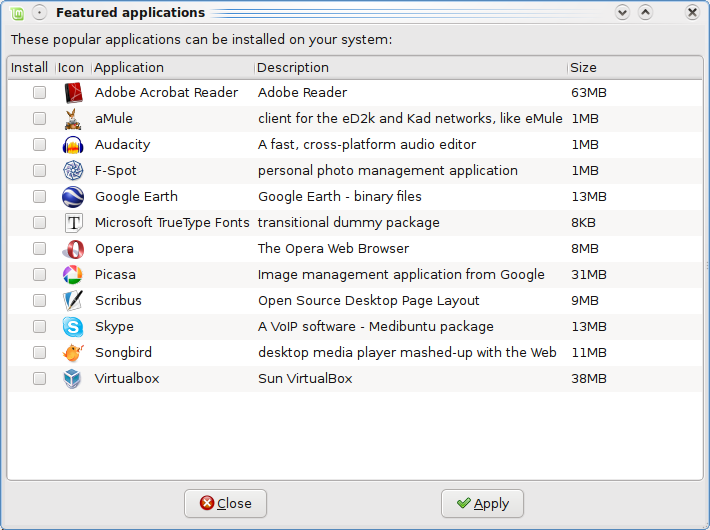The image size is (710, 530).
Task: Select the Picasa icon
Action: point(73,275)
